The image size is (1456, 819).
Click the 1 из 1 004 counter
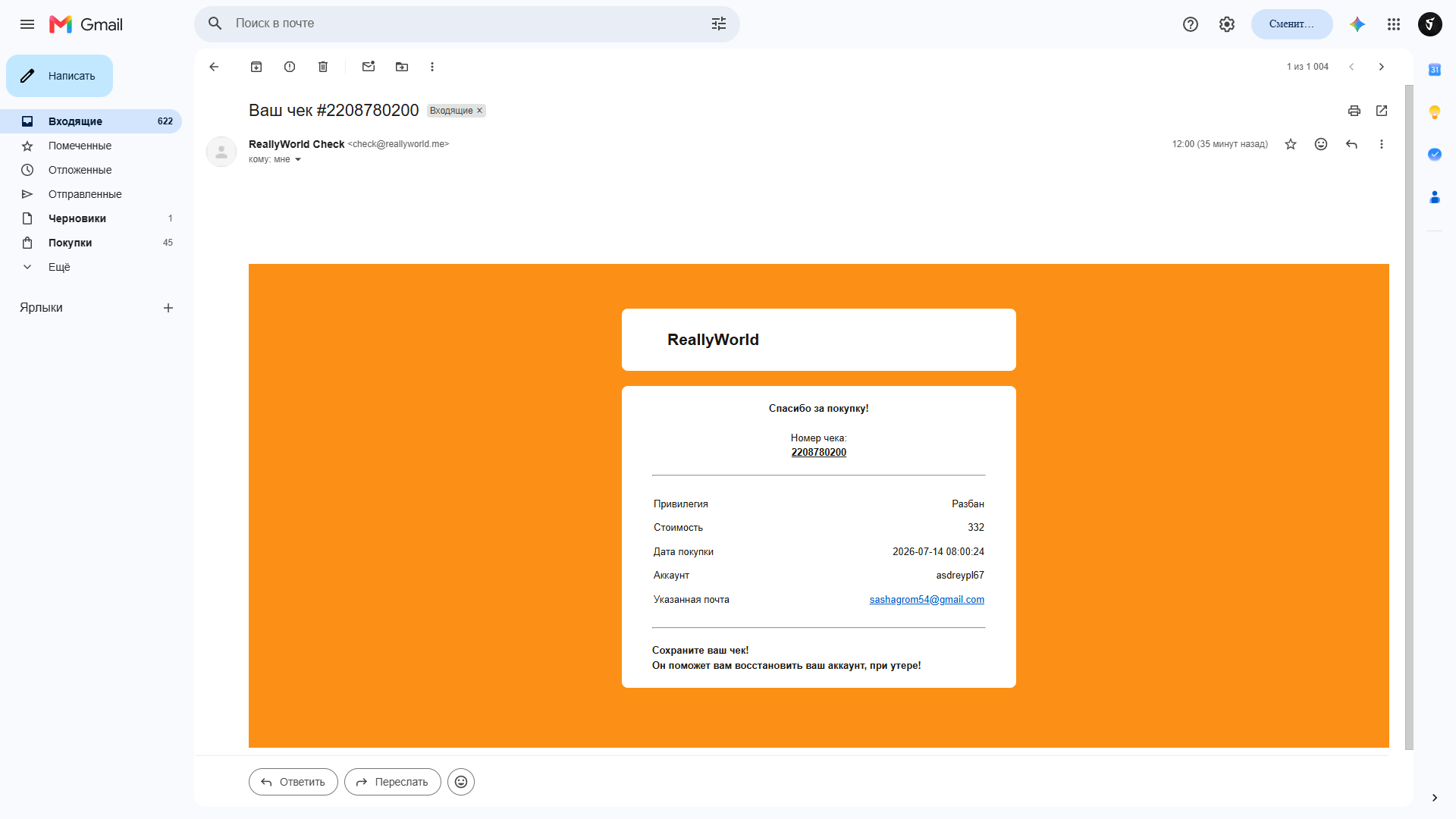[1307, 67]
